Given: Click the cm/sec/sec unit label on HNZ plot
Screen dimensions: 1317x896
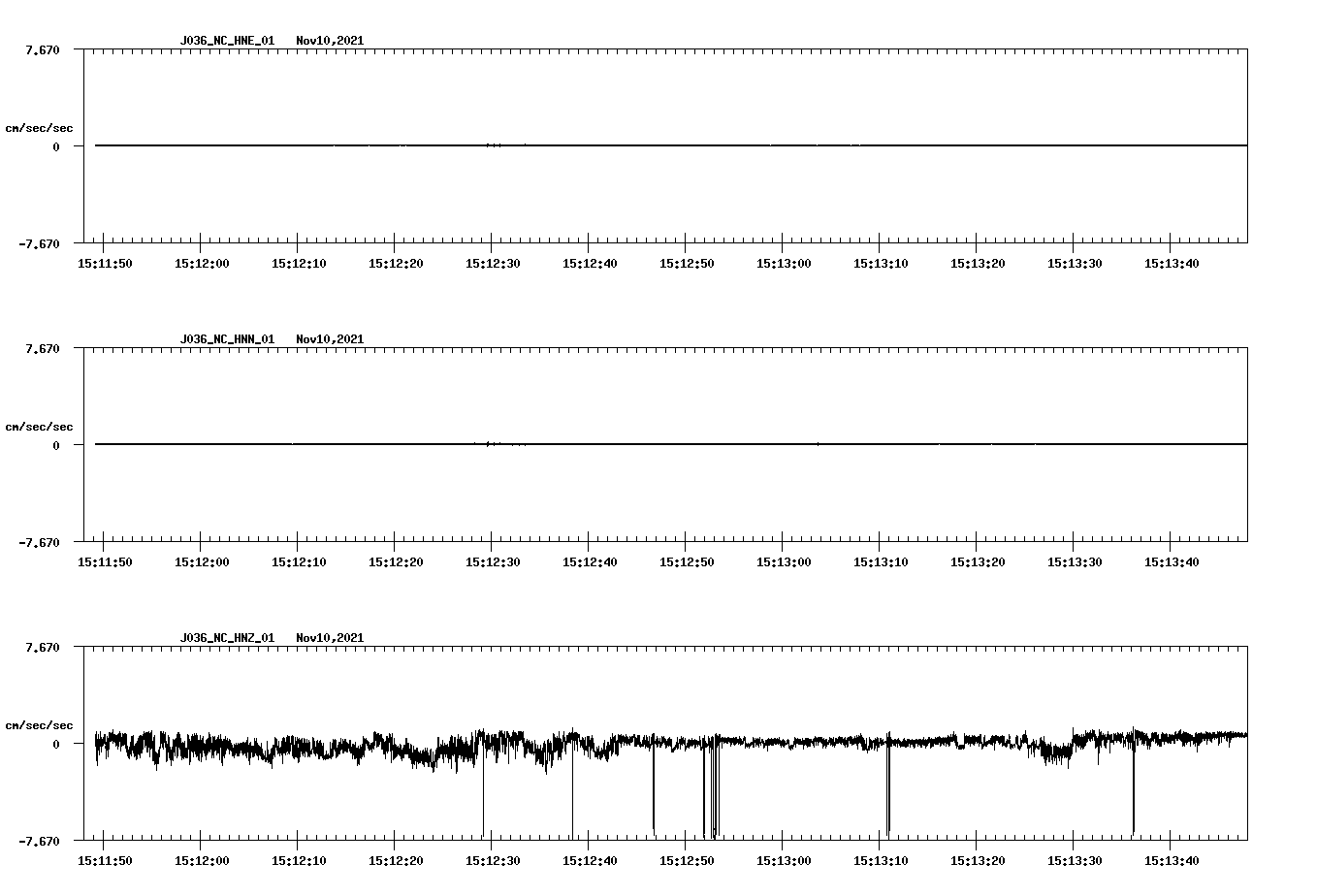Looking at the screenshot, I should coord(39,725).
